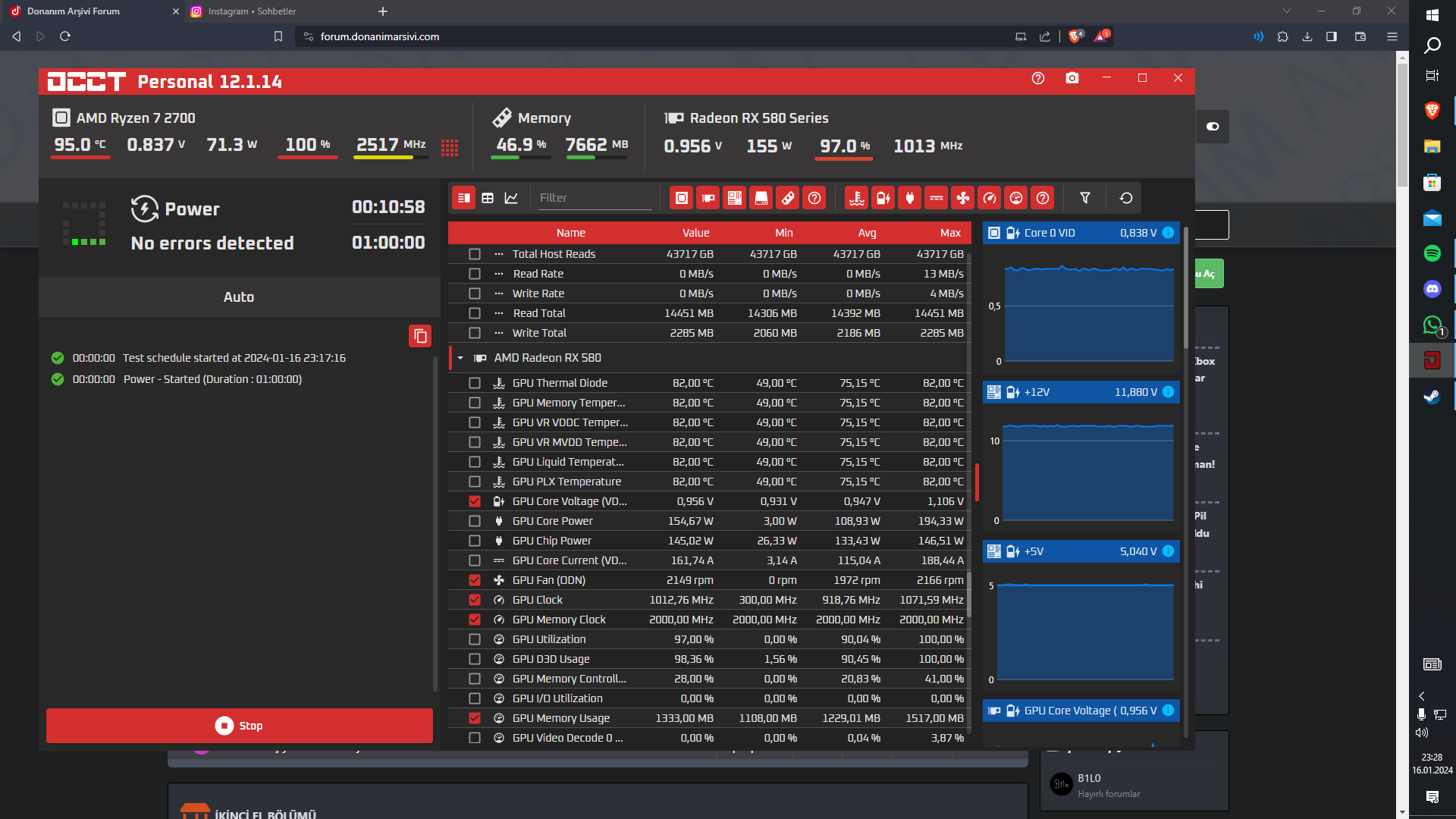This screenshot has width=1456, height=819.
Task: Click the sensor Filter text field
Action: click(x=594, y=198)
